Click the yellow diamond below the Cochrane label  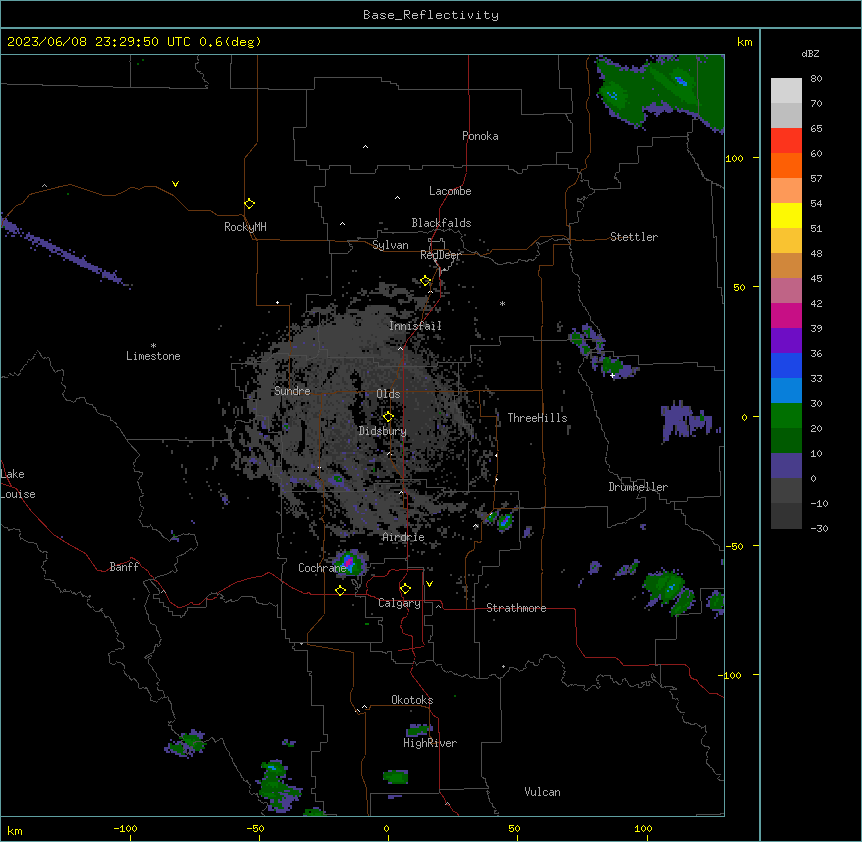(340, 590)
